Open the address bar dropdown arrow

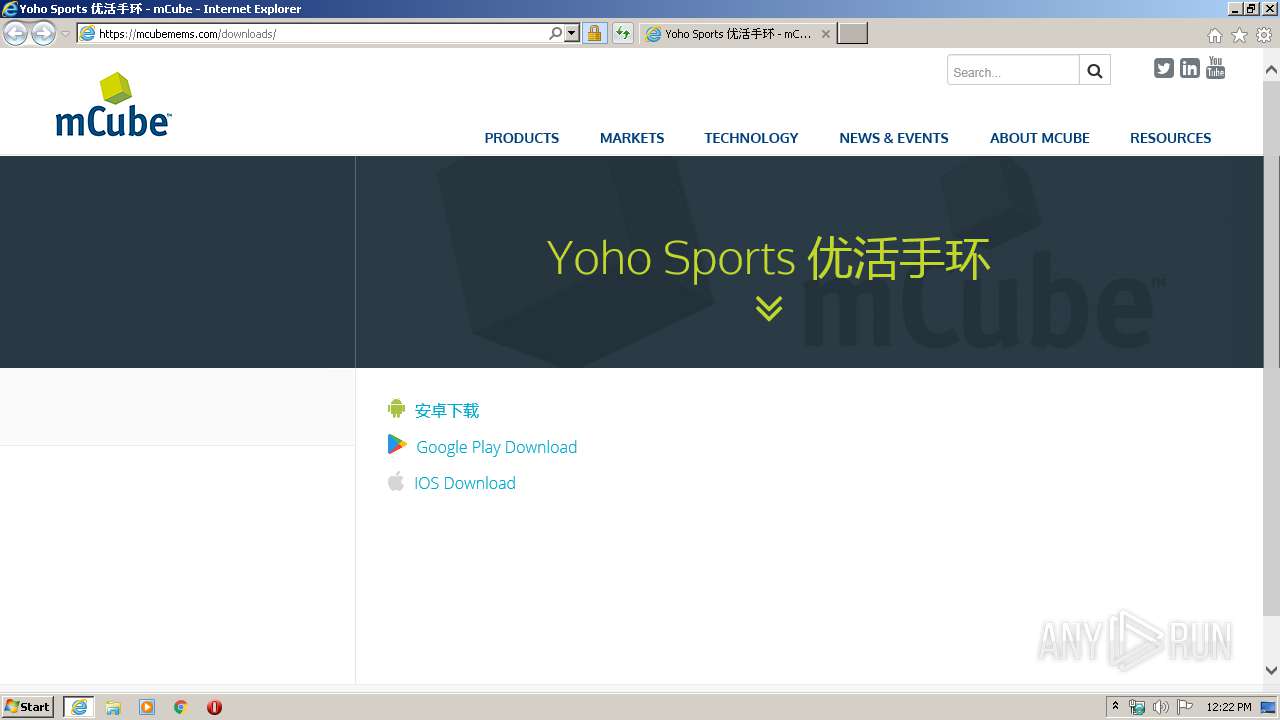point(572,34)
